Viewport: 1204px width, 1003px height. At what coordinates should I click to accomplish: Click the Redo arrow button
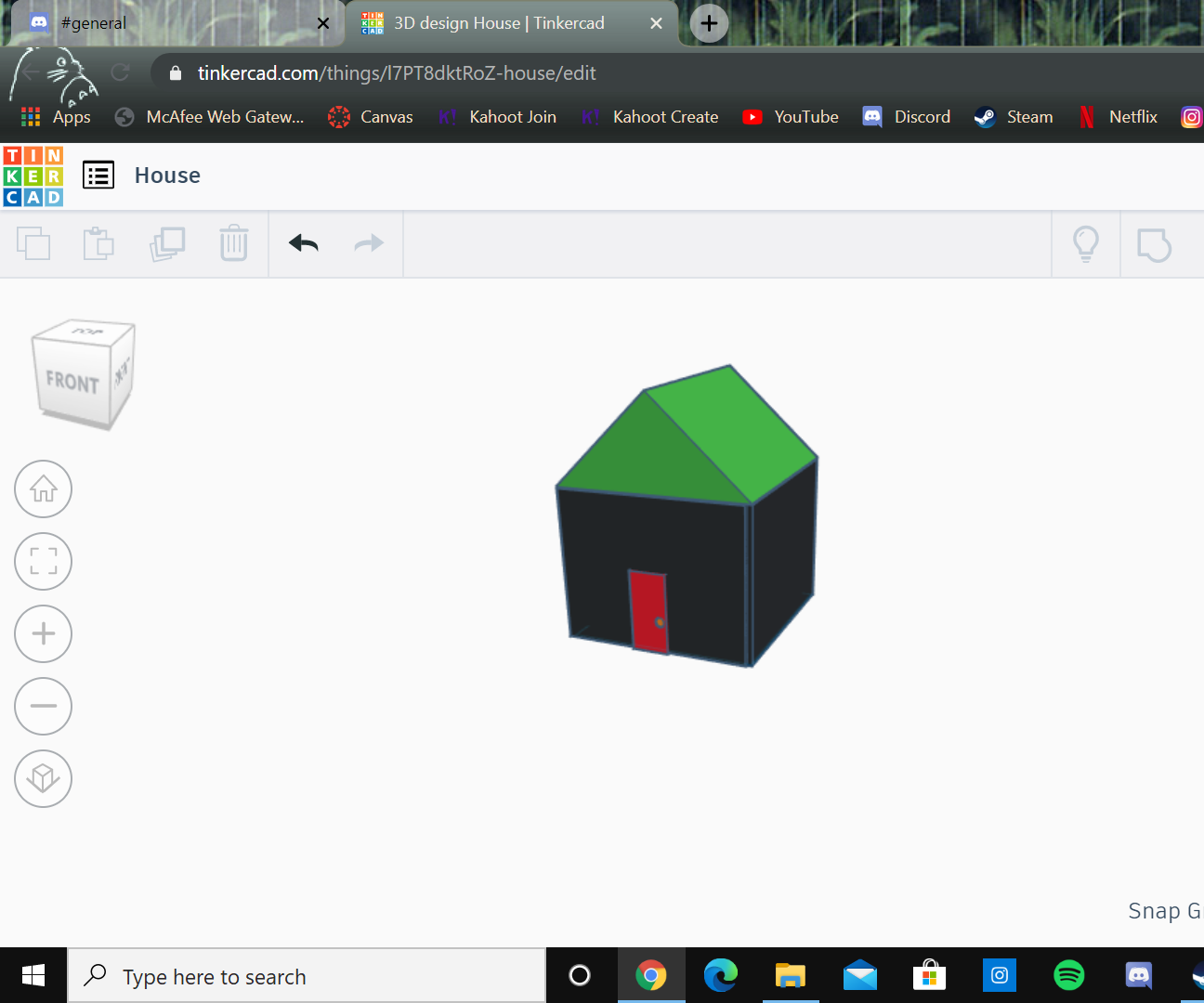pyautogui.click(x=368, y=242)
